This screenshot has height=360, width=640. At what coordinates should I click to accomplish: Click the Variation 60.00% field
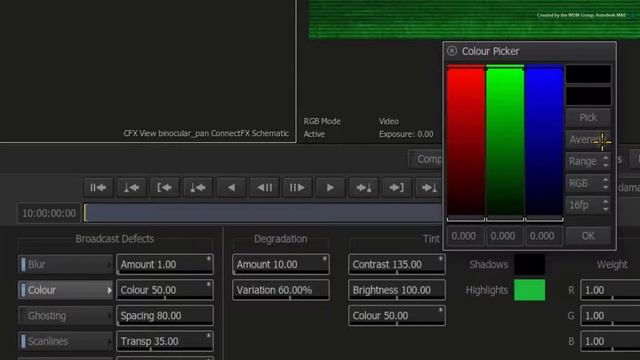(281, 290)
